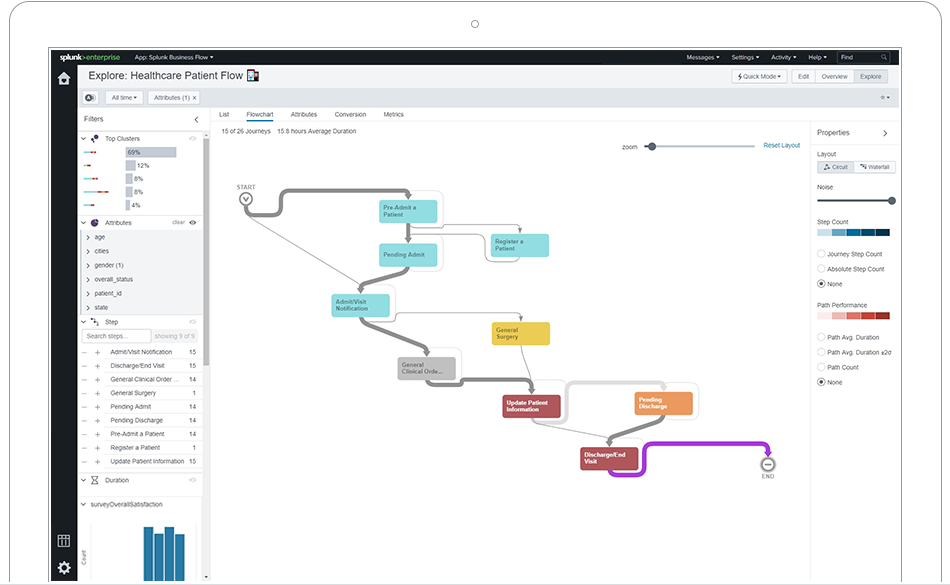This screenshot has width=950, height=585.
Task: Click the darkest Step Count color swatch
Action: 883,233
